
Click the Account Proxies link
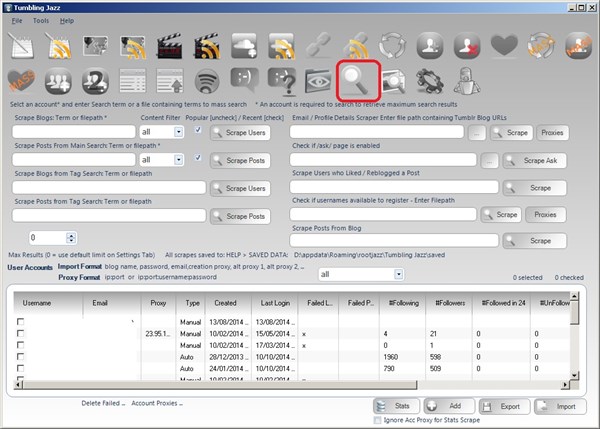click(x=157, y=403)
